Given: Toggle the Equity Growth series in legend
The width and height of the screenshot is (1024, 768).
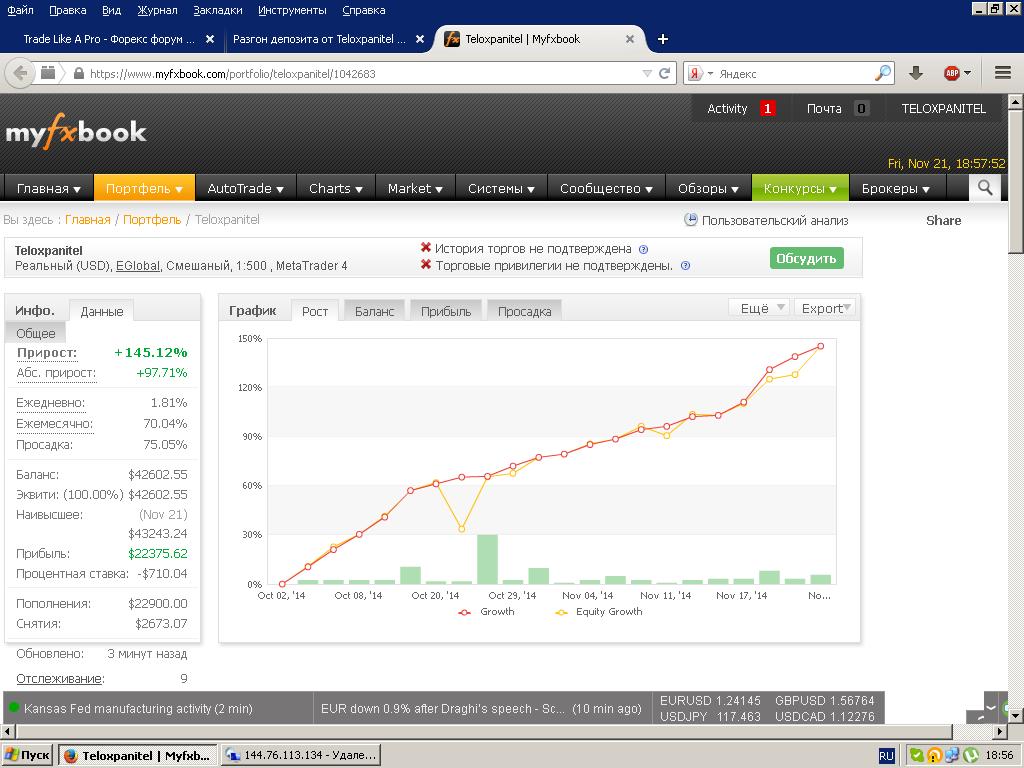Looking at the screenshot, I should (x=598, y=611).
